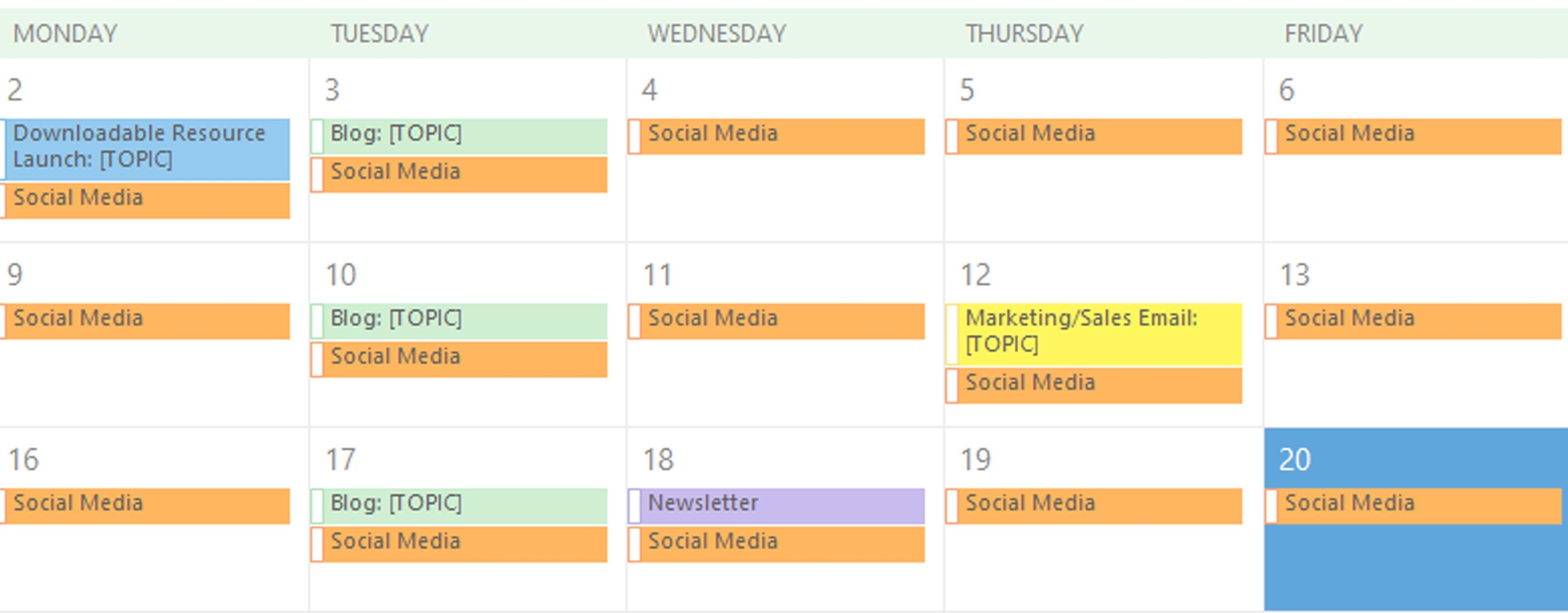Click Social Media event on Wednesday 4
The image size is (1568, 613).
tap(776, 136)
